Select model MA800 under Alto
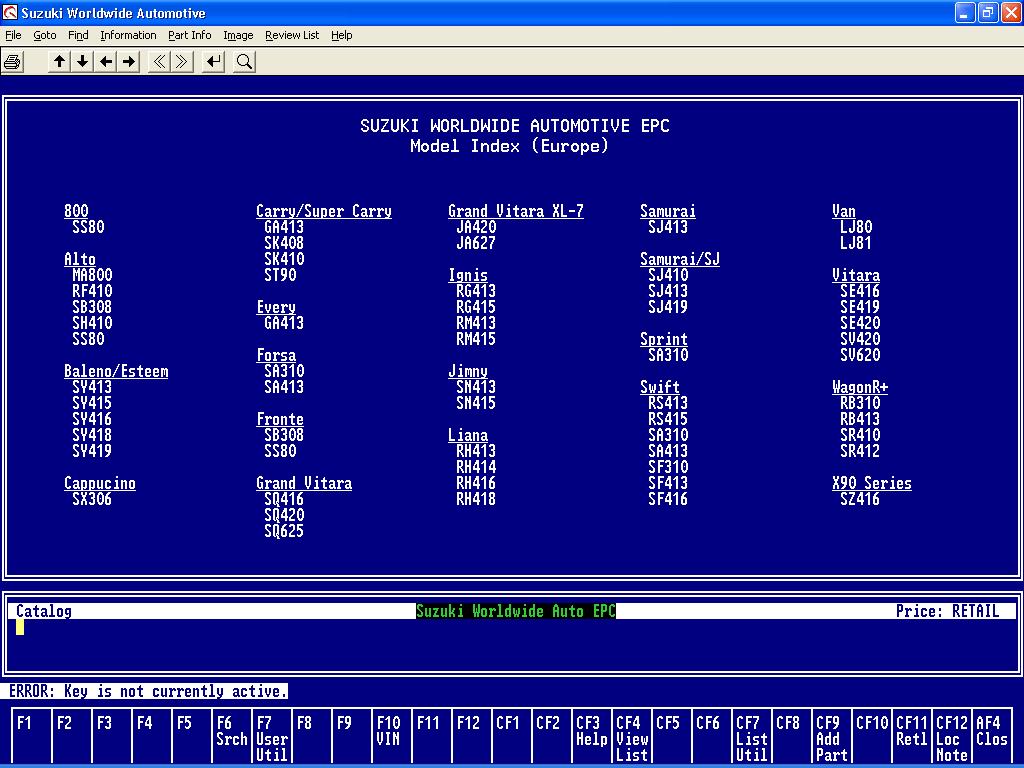This screenshot has height=768, width=1024. pyautogui.click(x=92, y=275)
